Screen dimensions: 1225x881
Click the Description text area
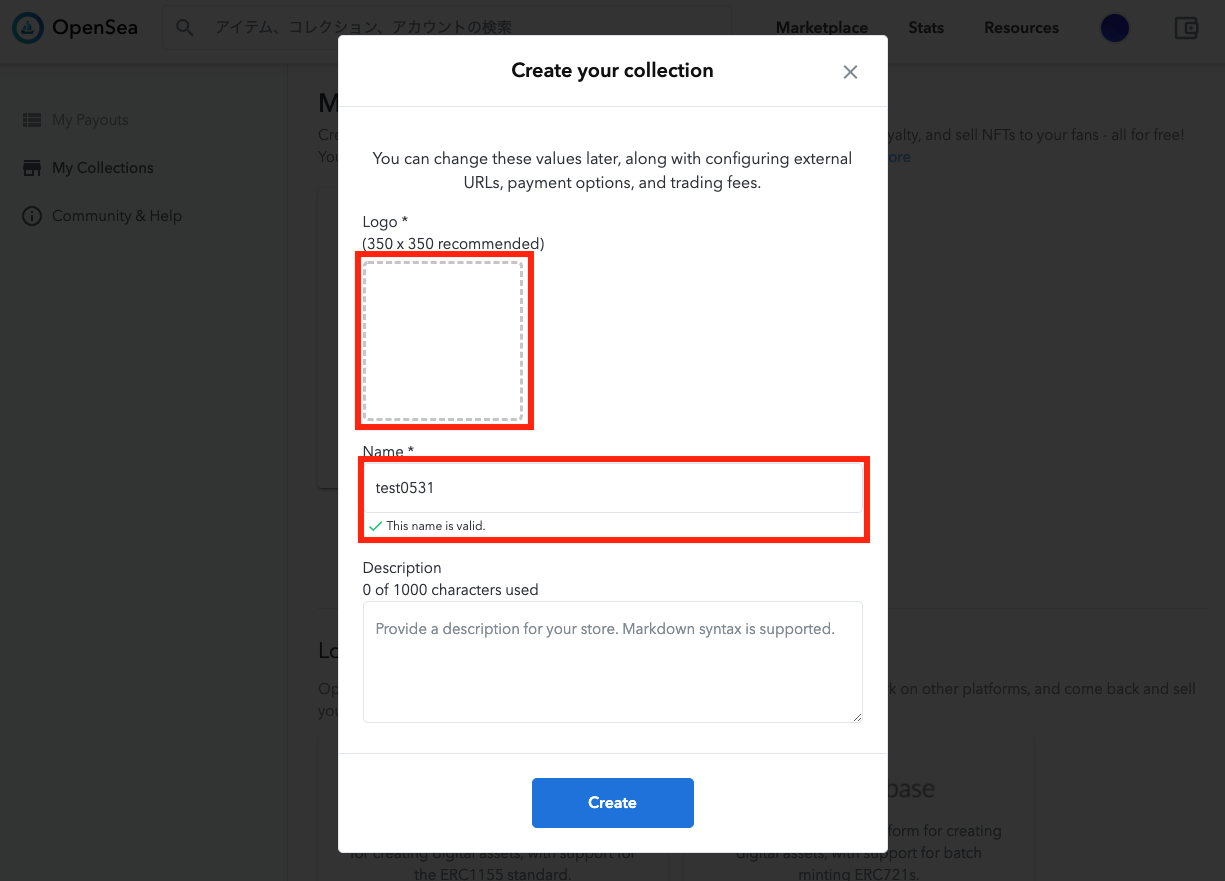click(613, 662)
